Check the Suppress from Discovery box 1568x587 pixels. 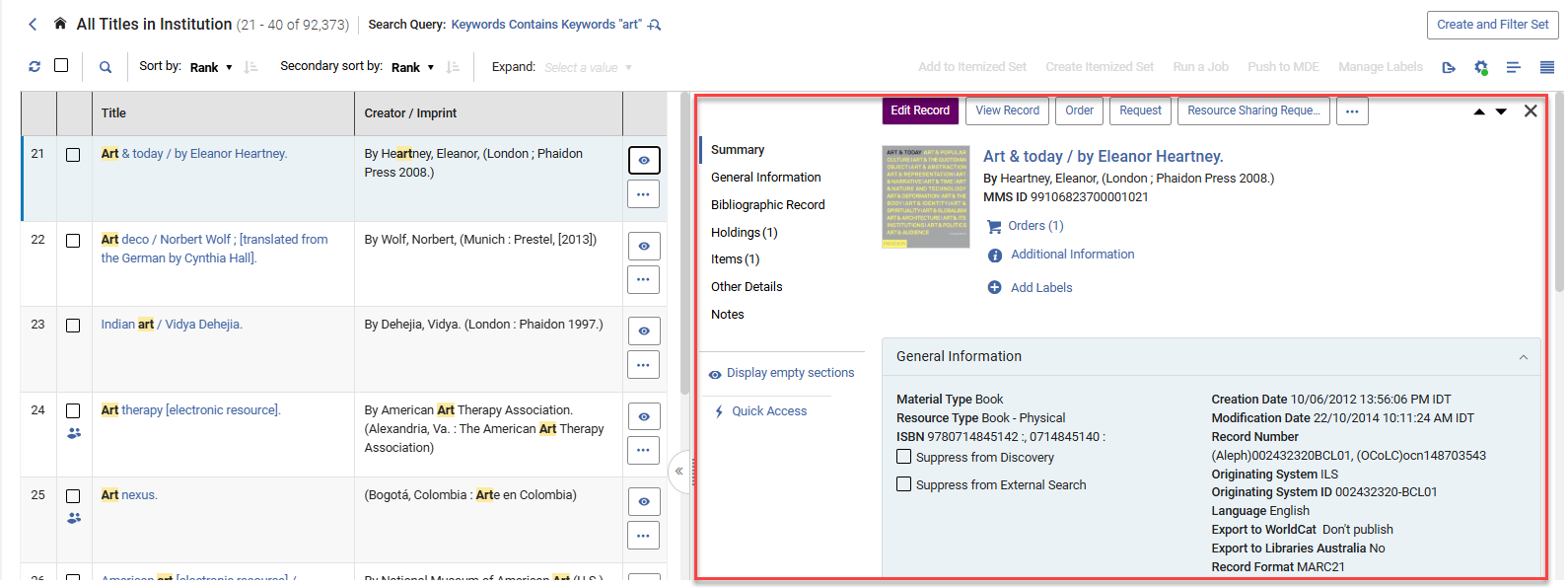[903, 457]
